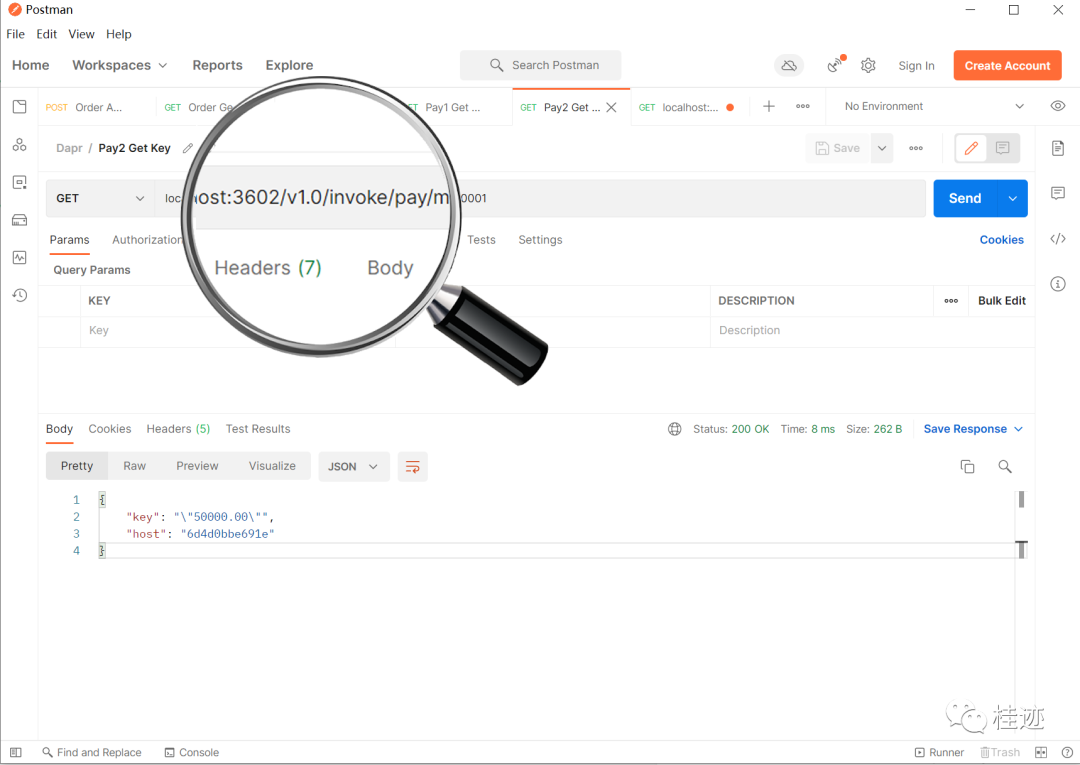Open the View menu
This screenshot has height=765, width=1080.
coord(81,34)
